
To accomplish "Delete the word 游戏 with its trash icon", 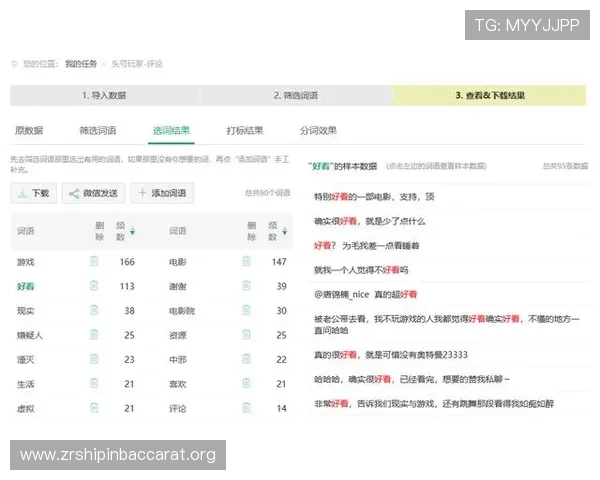I will tap(94, 261).
